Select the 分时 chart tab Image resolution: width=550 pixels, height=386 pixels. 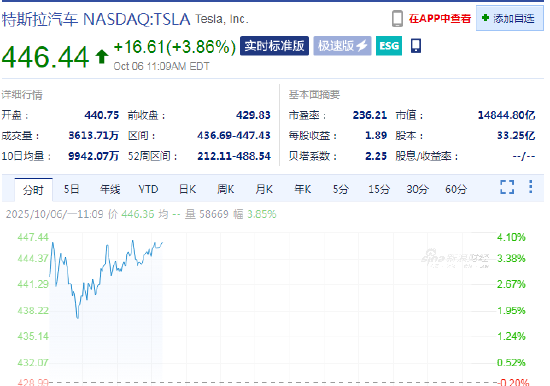pyautogui.click(x=33, y=190)
